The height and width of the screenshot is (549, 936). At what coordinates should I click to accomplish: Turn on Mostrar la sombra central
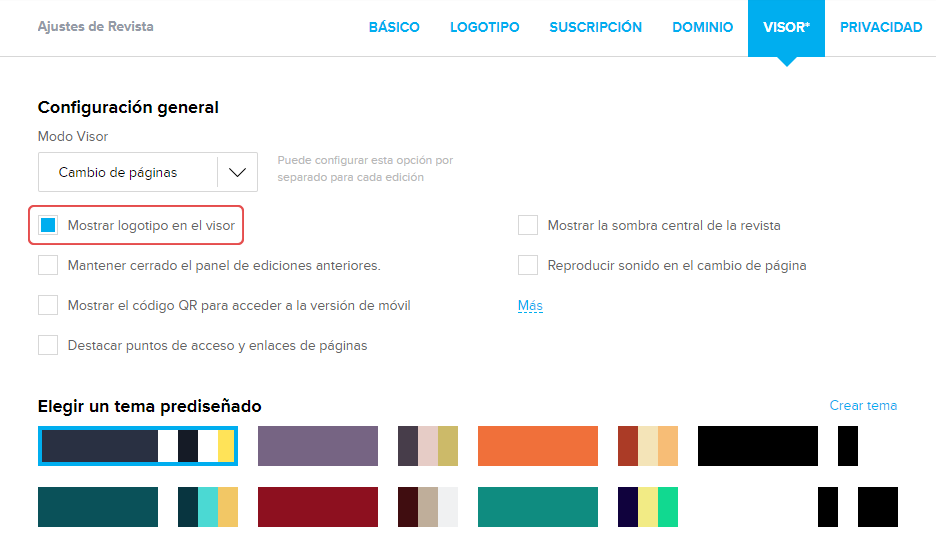click(x=528, y=225)
